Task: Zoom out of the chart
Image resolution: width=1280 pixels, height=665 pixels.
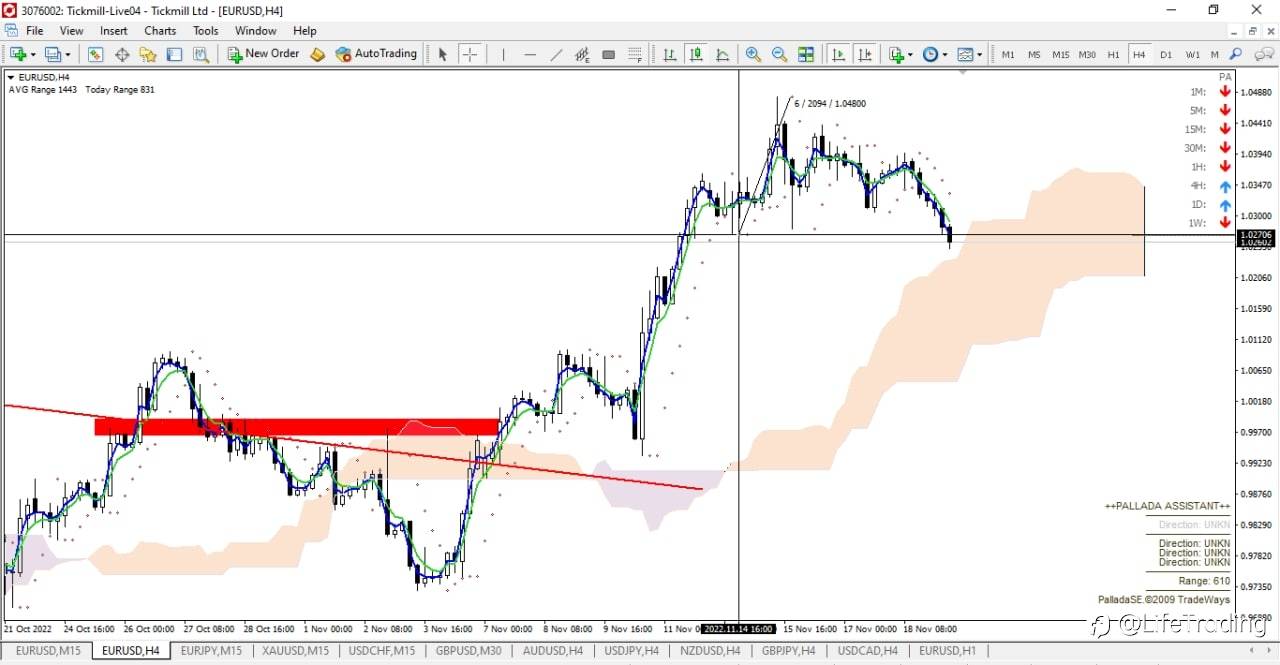Action: pos(779,54)
